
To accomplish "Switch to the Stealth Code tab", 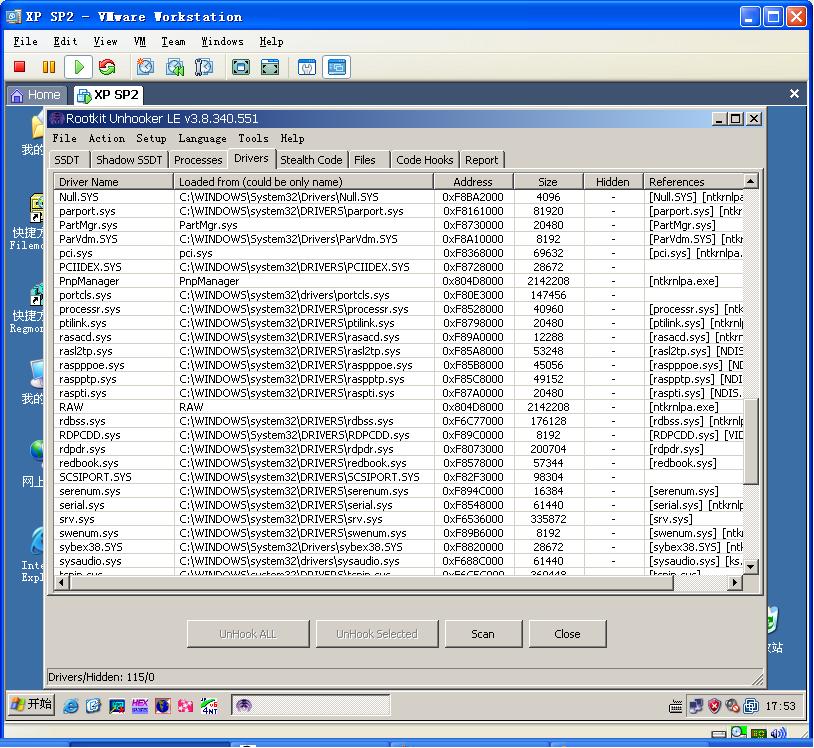I will pyautogui.click(x=311, y=160).
